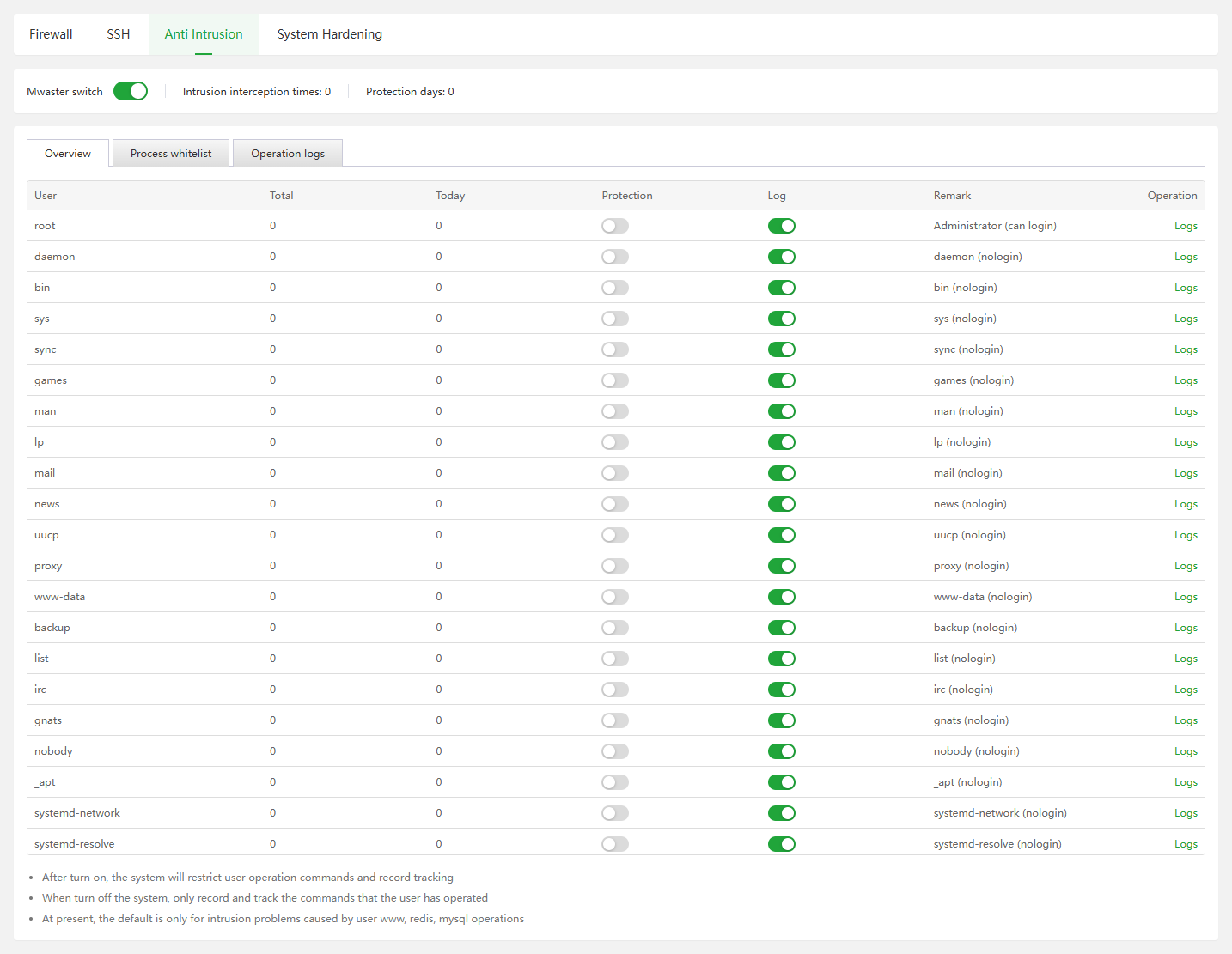Open the Process whitelist tab
Screen dimensions: 1232x954
point(171,154)
